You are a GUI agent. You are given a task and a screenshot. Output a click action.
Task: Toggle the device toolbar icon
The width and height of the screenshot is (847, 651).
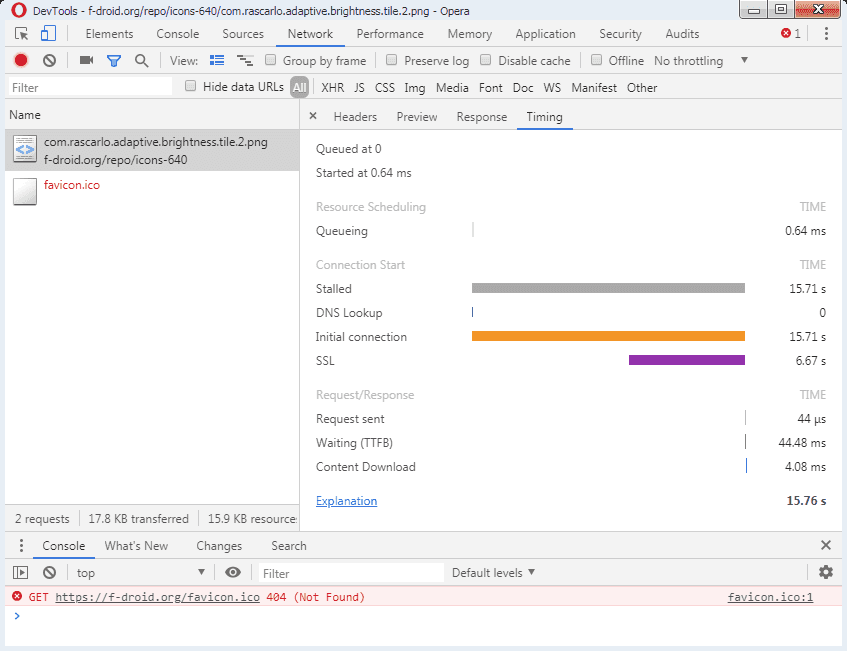(48, 33)
